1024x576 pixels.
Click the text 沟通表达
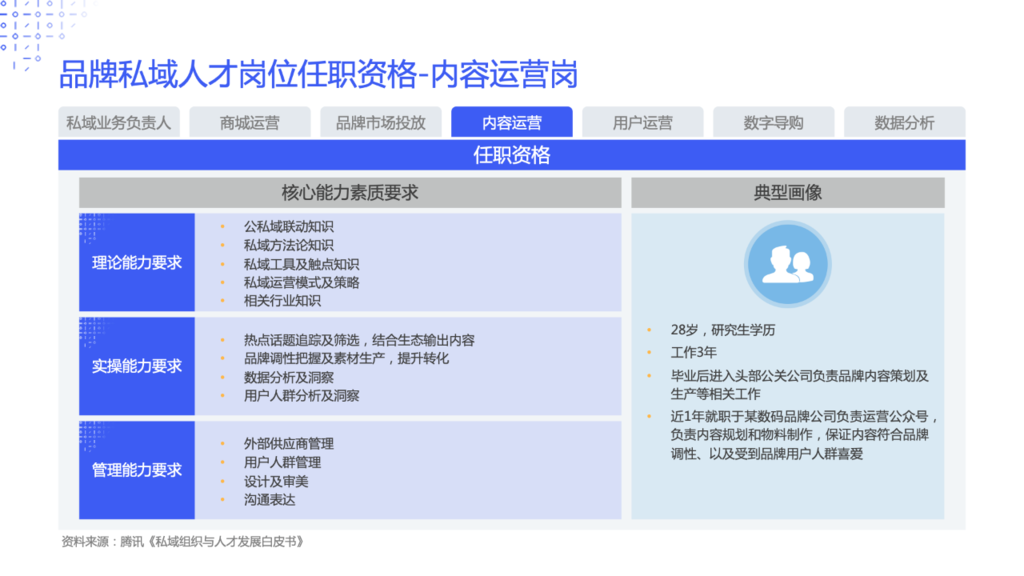[269, 500]
